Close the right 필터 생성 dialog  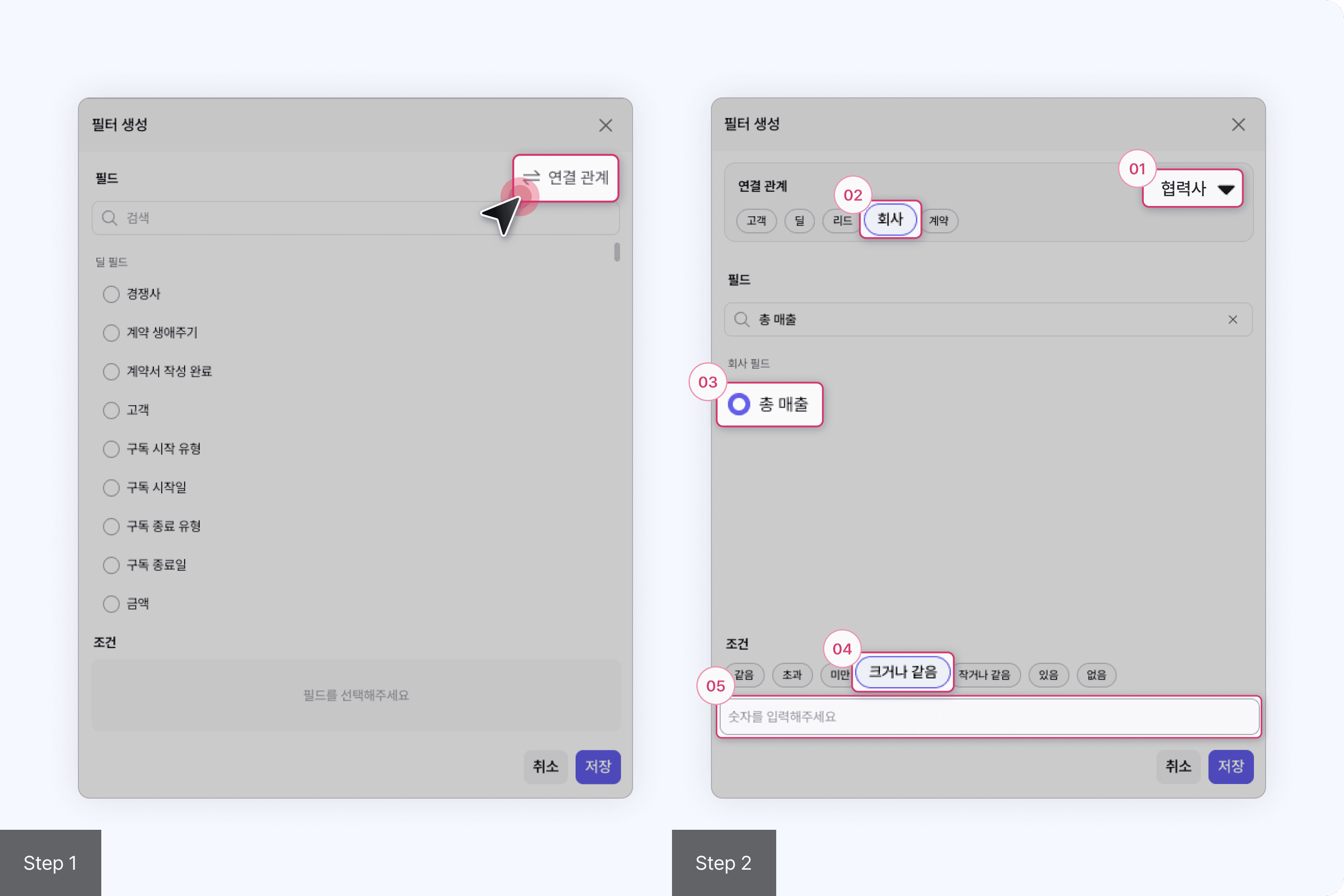(1238, 125)
